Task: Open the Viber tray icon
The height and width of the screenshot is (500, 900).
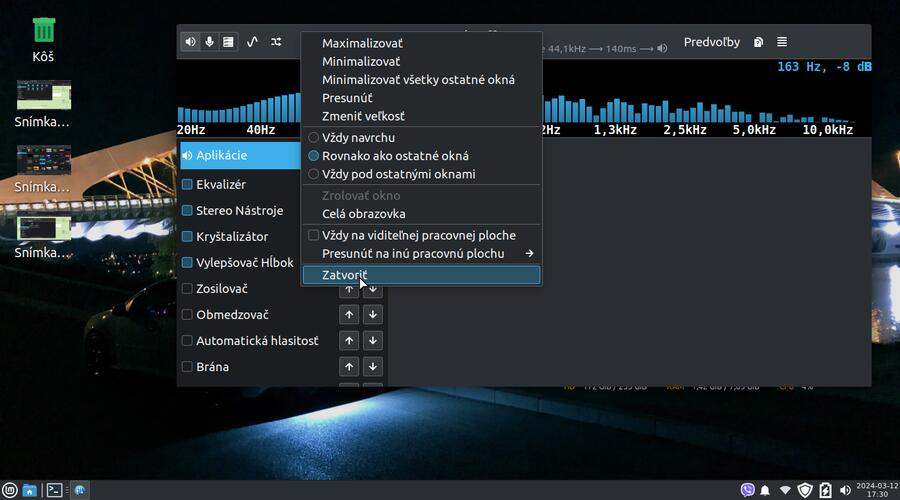Action: [x=747, y=490]
